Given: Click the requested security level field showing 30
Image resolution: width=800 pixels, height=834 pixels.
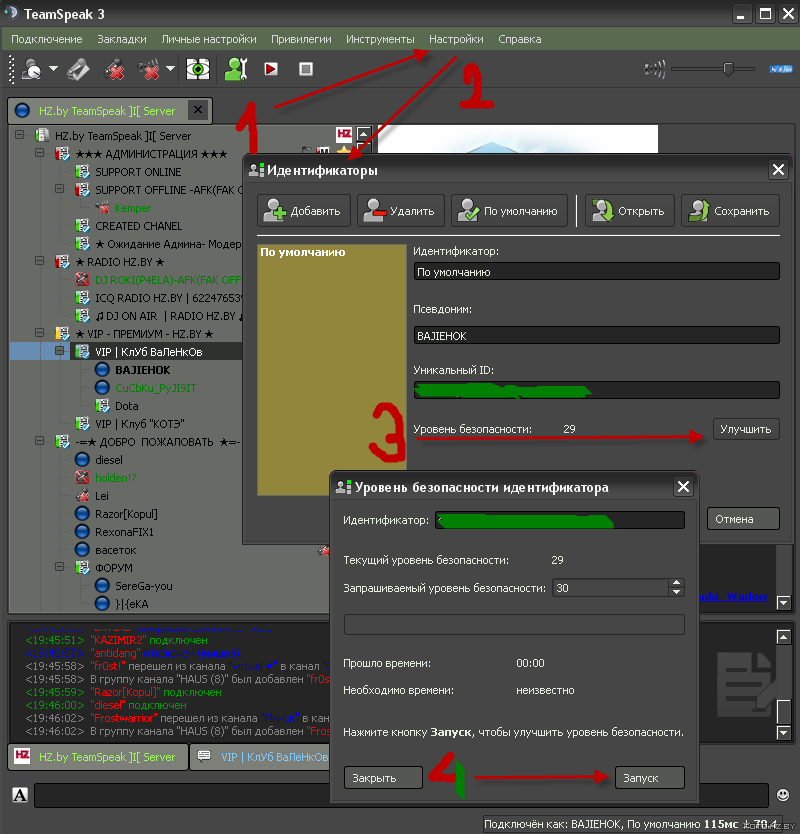Looking at the screenshot, I should [x=611, y=588].
